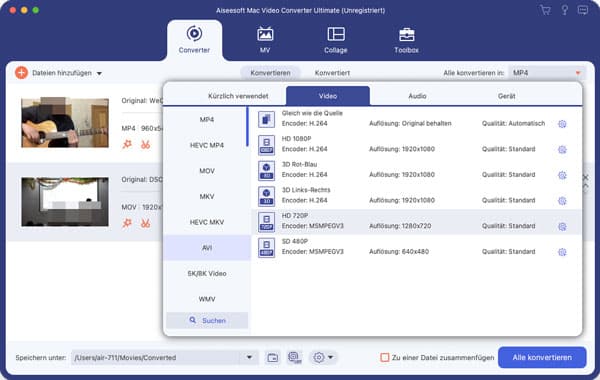Click the edit effects icon for MOV file
This screenshot has height=380, width=600.
click(127, 223)
